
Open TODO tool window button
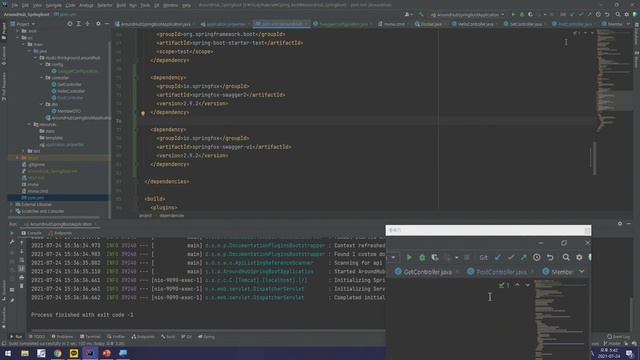37,337
